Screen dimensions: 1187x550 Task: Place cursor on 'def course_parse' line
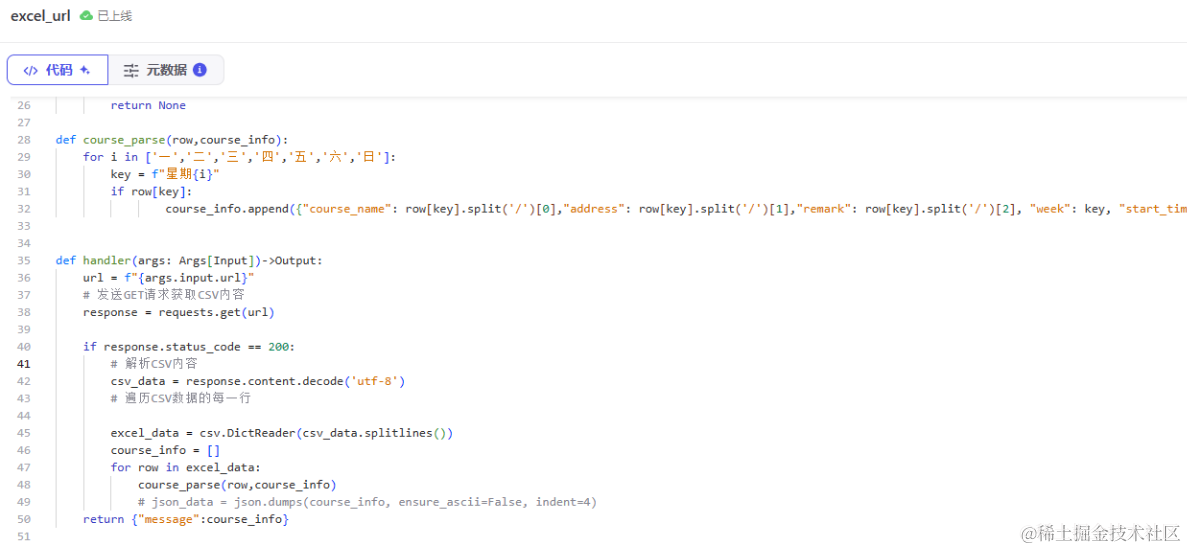[172, 140]
